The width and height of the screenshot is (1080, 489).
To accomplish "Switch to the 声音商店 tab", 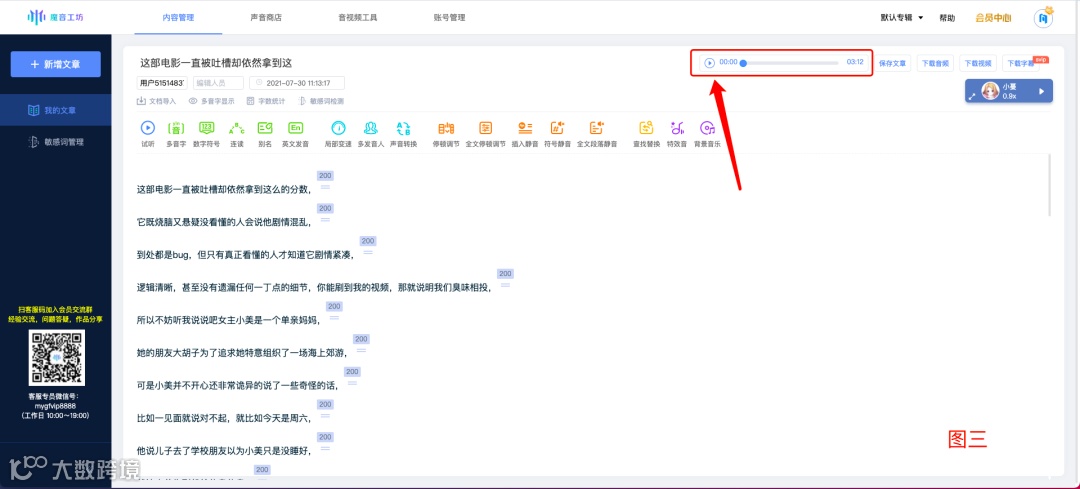I will (x=266, y=17).
